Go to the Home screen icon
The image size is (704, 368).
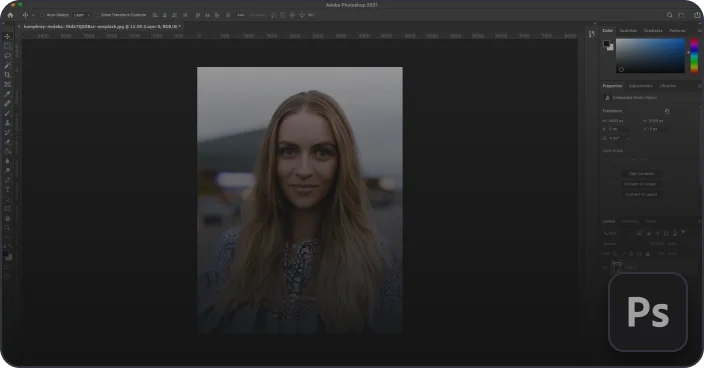click(x=10, y=15)
